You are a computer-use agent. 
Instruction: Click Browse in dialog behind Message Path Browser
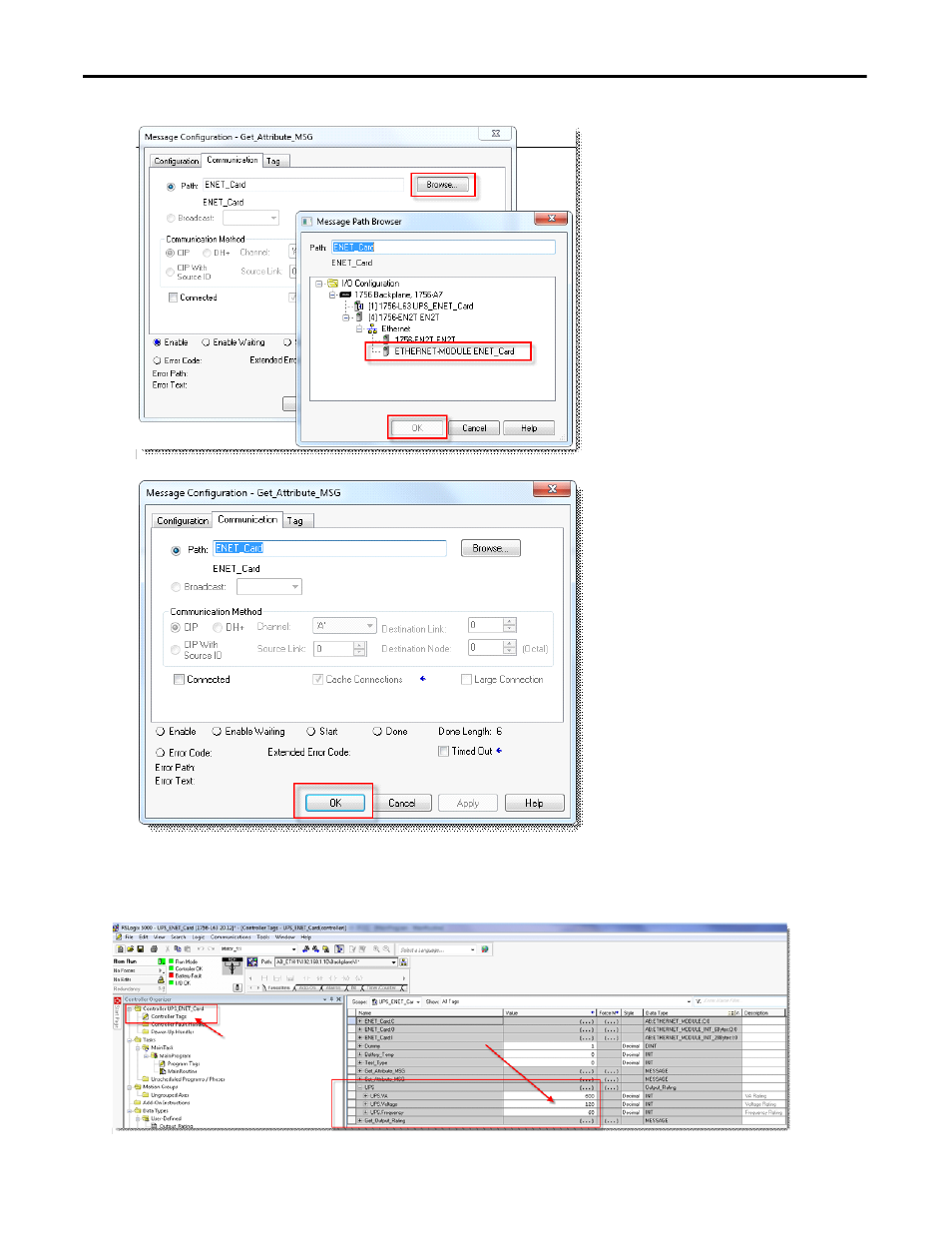coord(442,185)
